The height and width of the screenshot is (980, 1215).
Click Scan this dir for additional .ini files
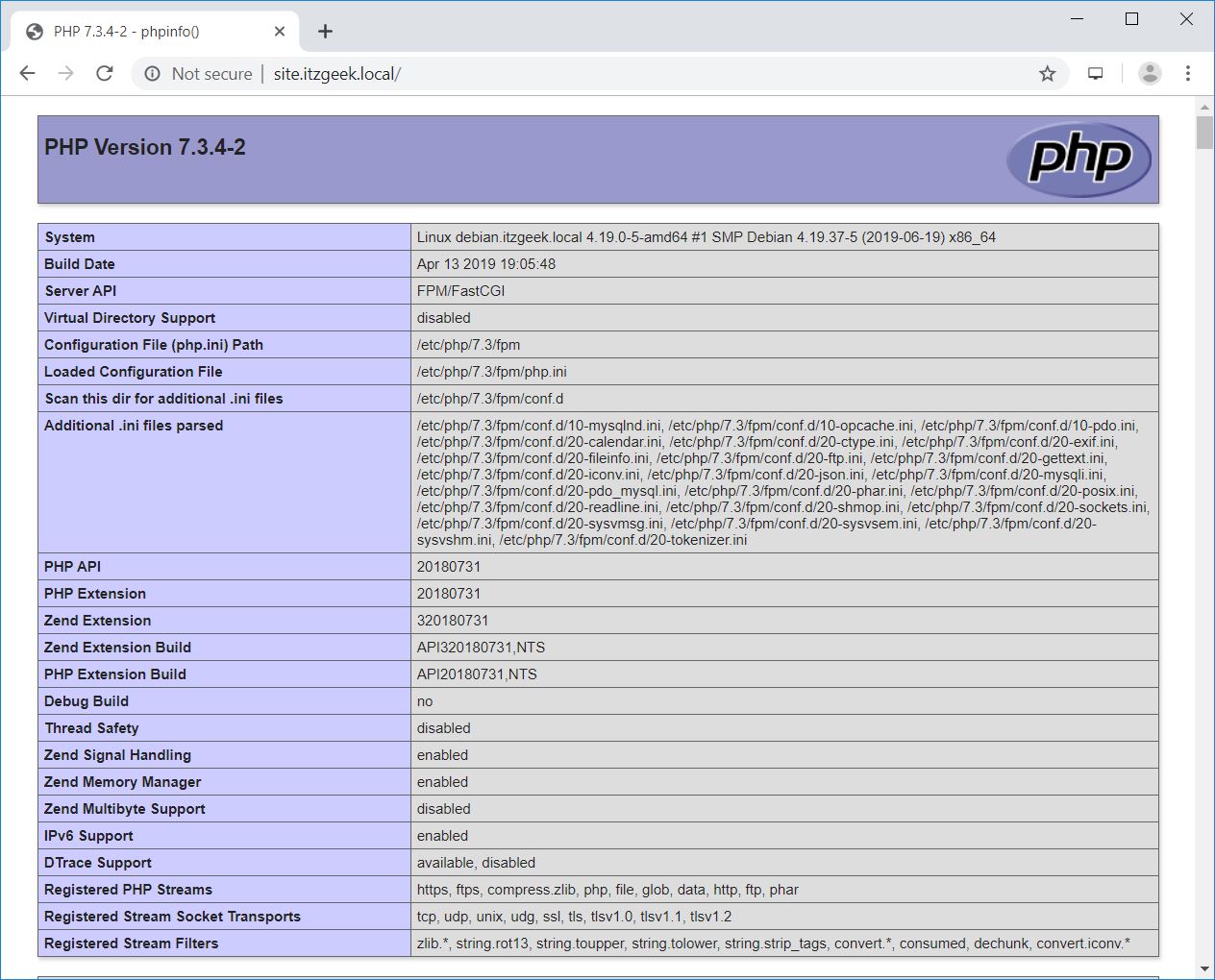163,399
